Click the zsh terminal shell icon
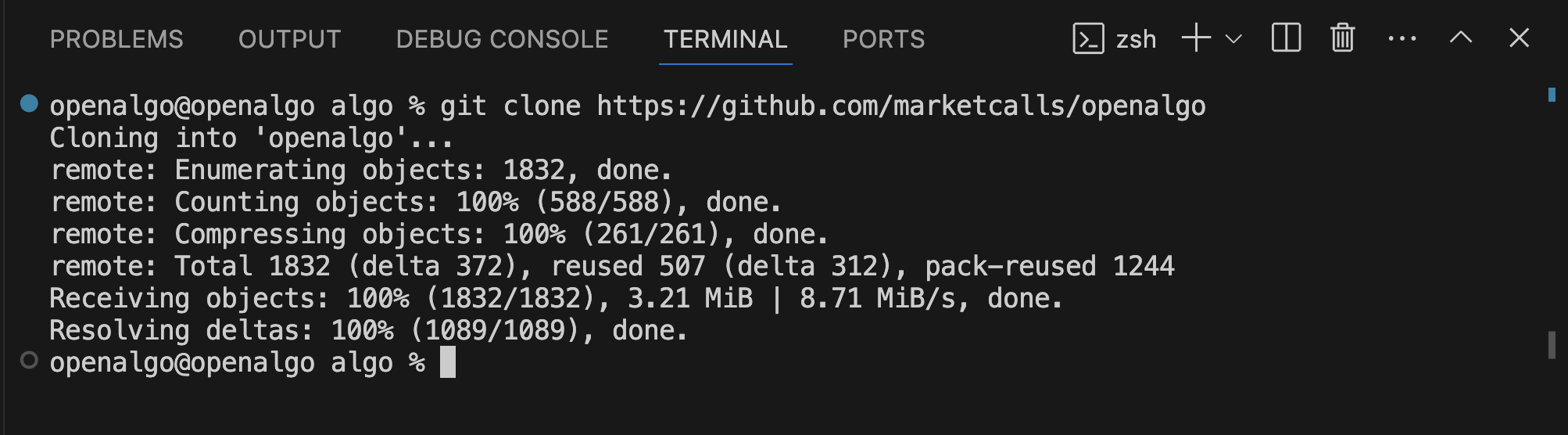1568x435 pixels. coord(1088,38)
